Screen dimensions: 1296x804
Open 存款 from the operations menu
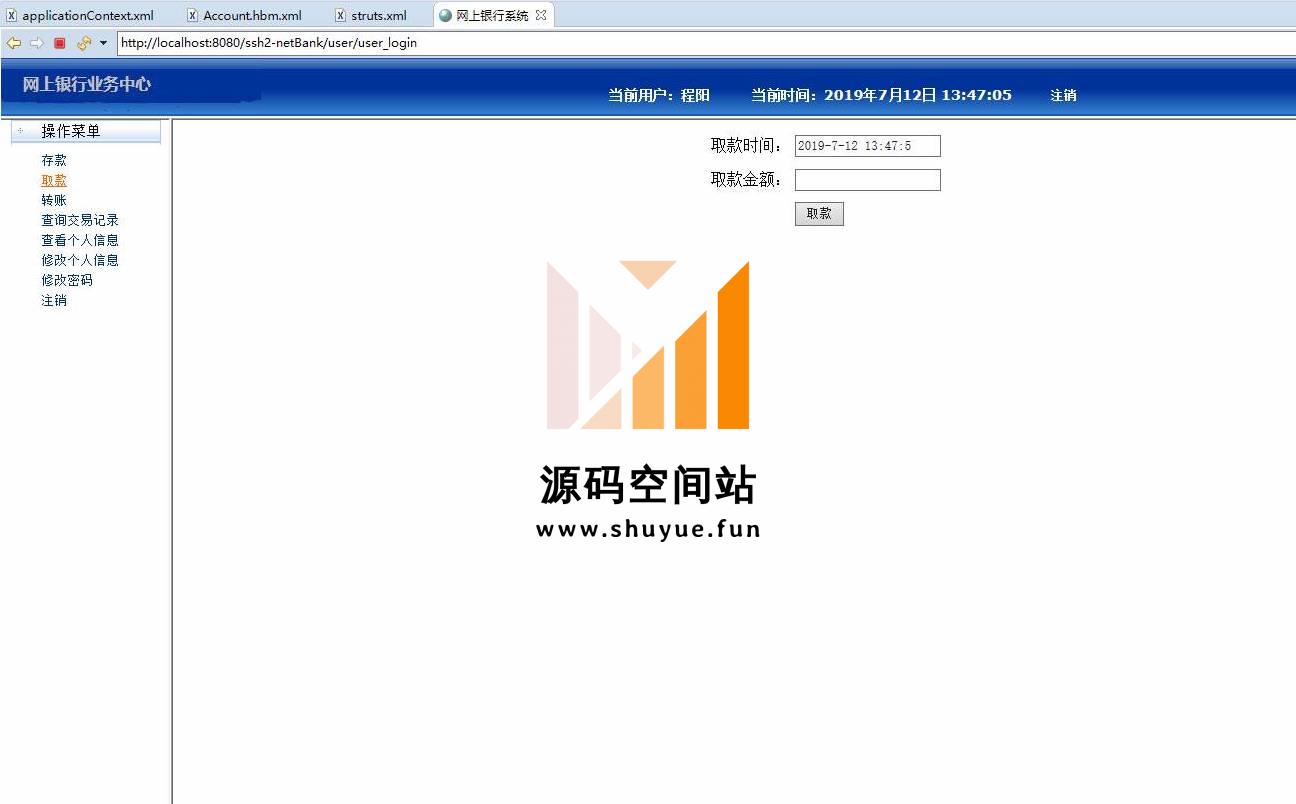pyautogui.click(x=54, y=160)
